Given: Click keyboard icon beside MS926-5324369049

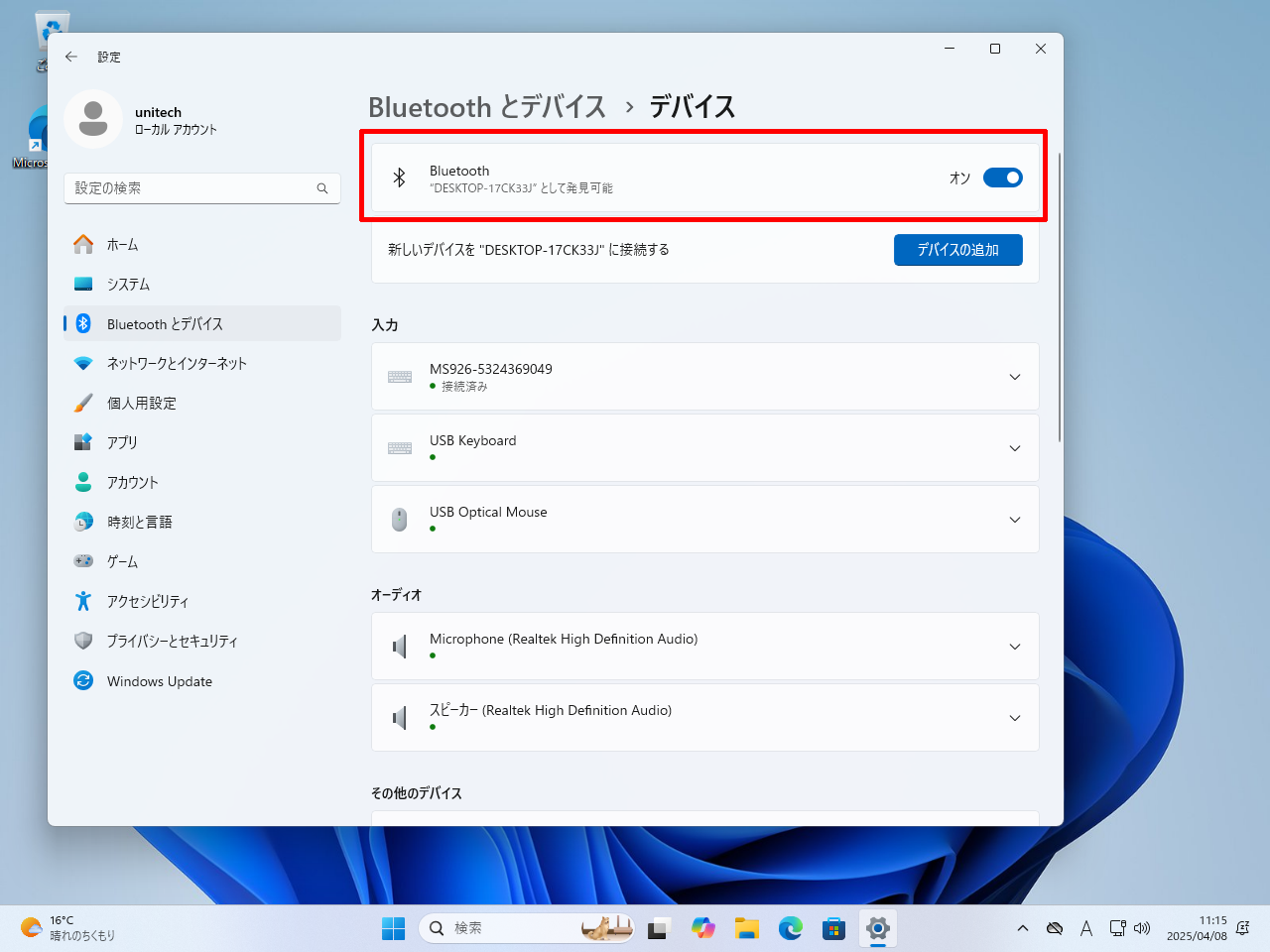Looking at the screenshot, I should [400, 377].
